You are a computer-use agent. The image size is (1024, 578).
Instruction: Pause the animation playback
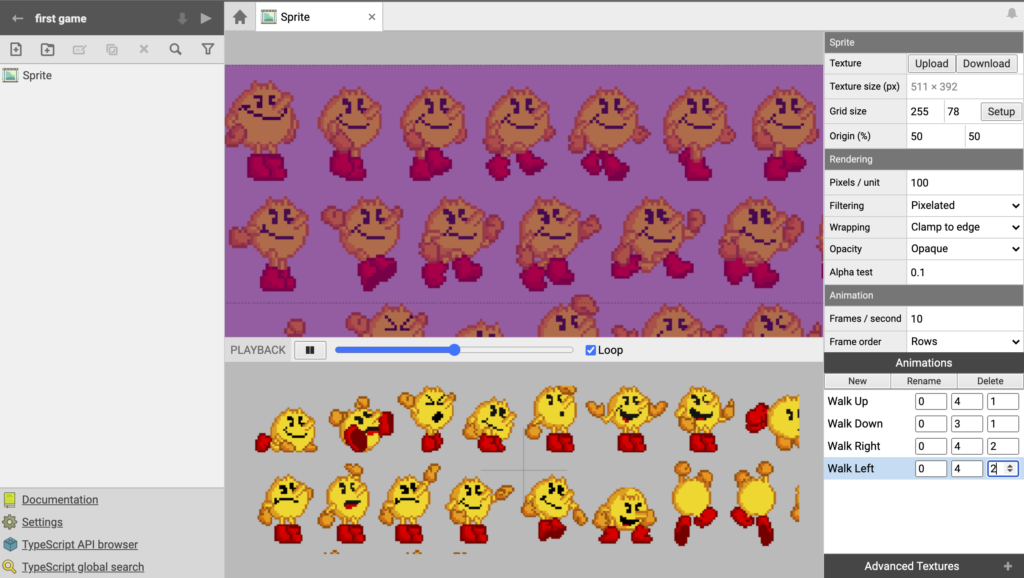310,350
